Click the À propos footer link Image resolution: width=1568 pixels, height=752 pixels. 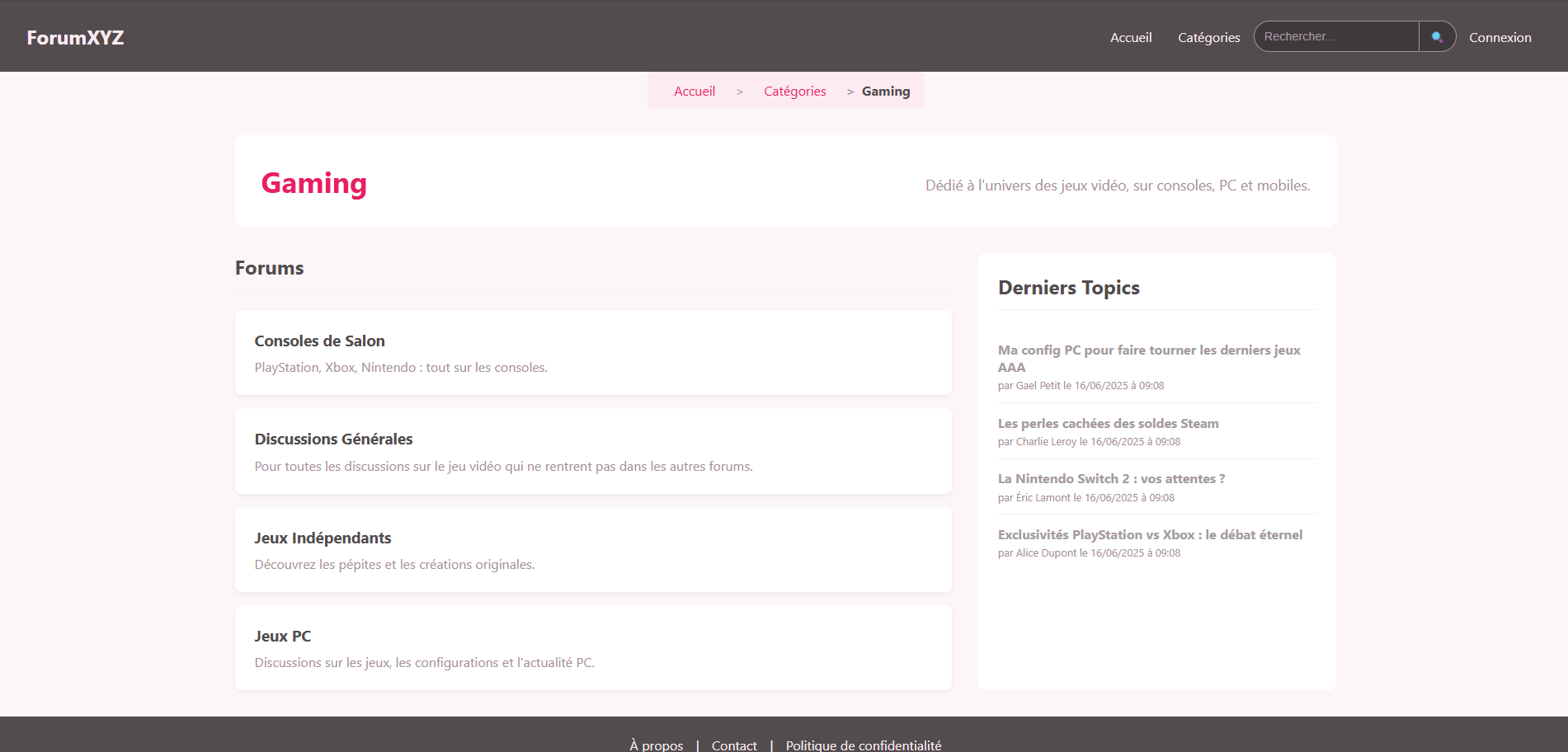[656, 745]
